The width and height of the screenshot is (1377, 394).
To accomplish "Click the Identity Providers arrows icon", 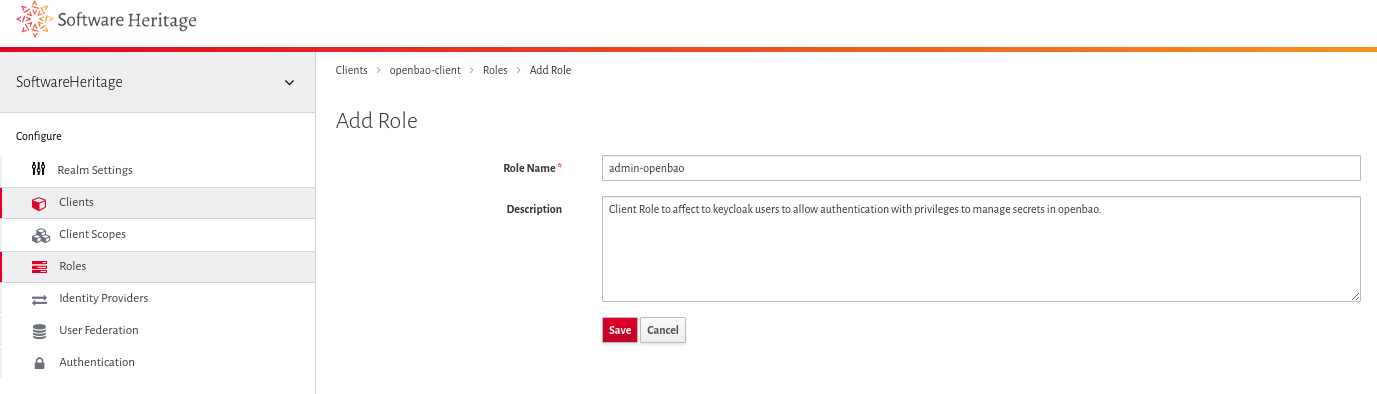I will point(40,299).
